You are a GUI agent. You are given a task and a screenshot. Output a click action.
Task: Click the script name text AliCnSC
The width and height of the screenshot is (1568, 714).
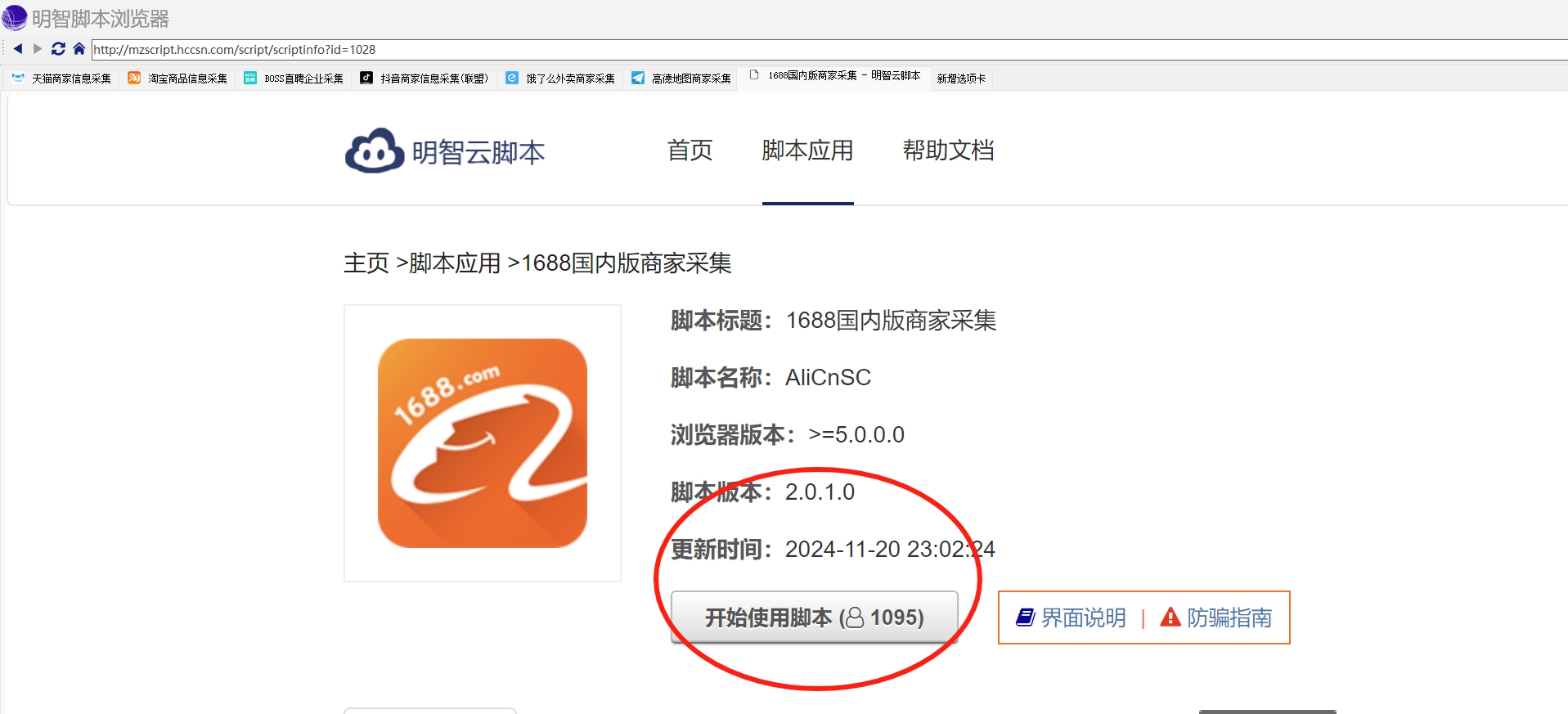[828, 378]
